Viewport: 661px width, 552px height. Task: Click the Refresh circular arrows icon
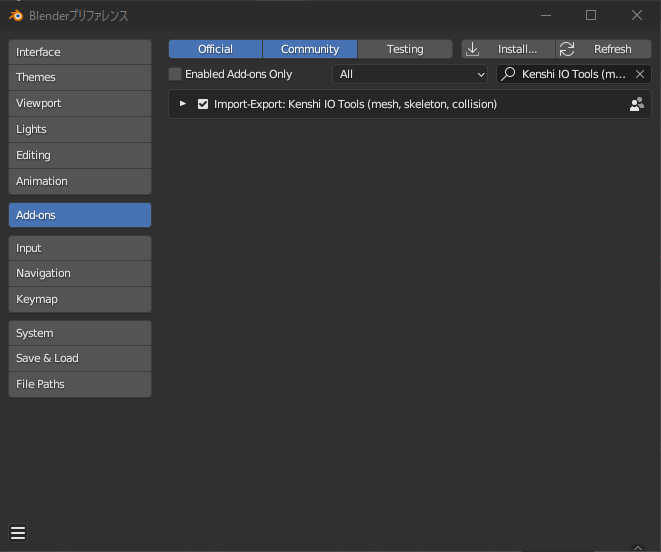click(x=567, y=49)
